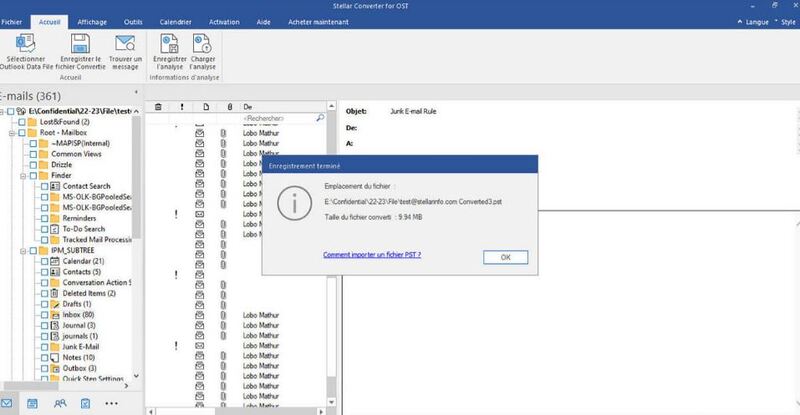
Task: Open the Langue dropdown
Action: [x=753, y=22]
